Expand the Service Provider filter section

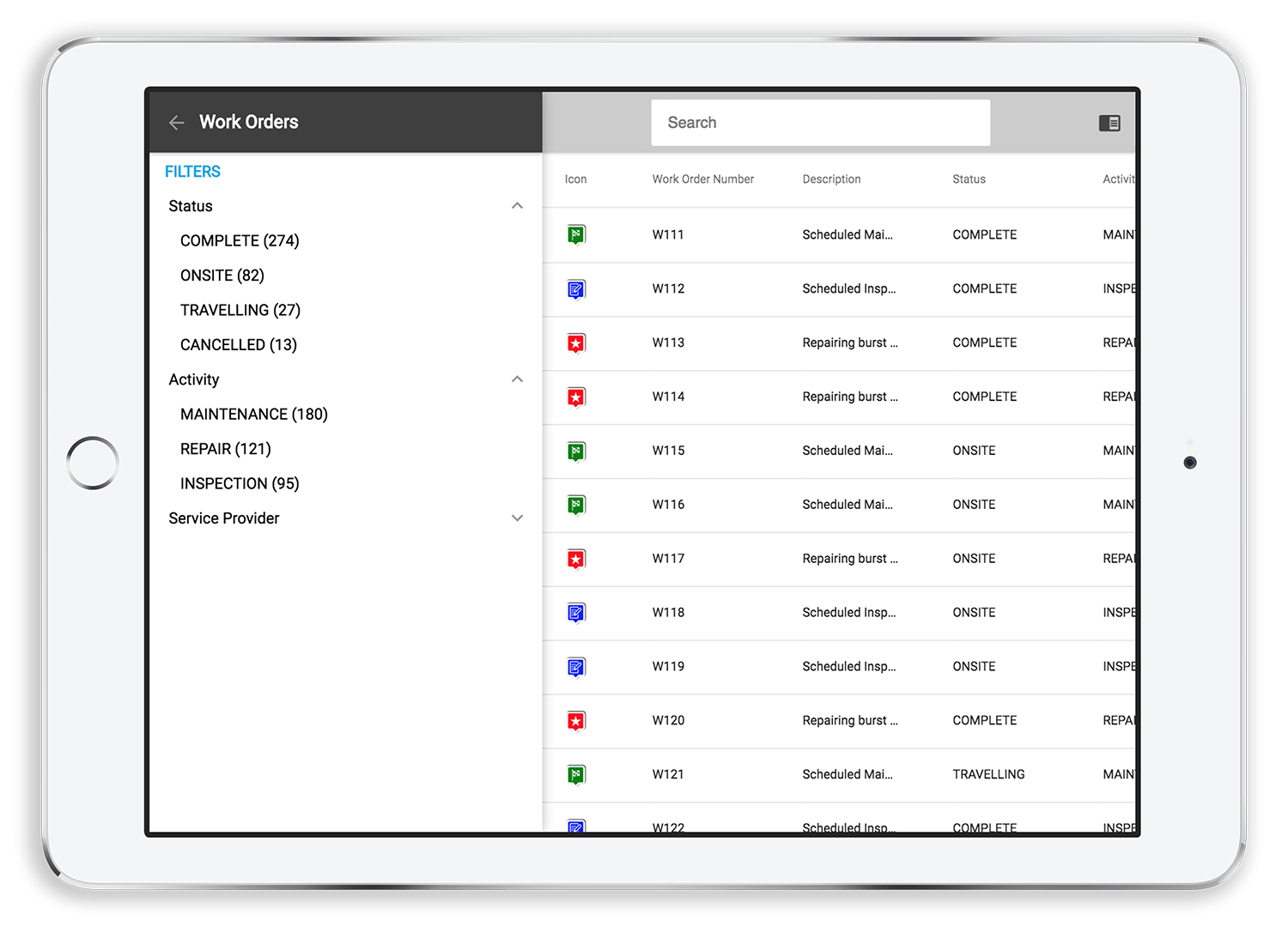click(517, 518)
